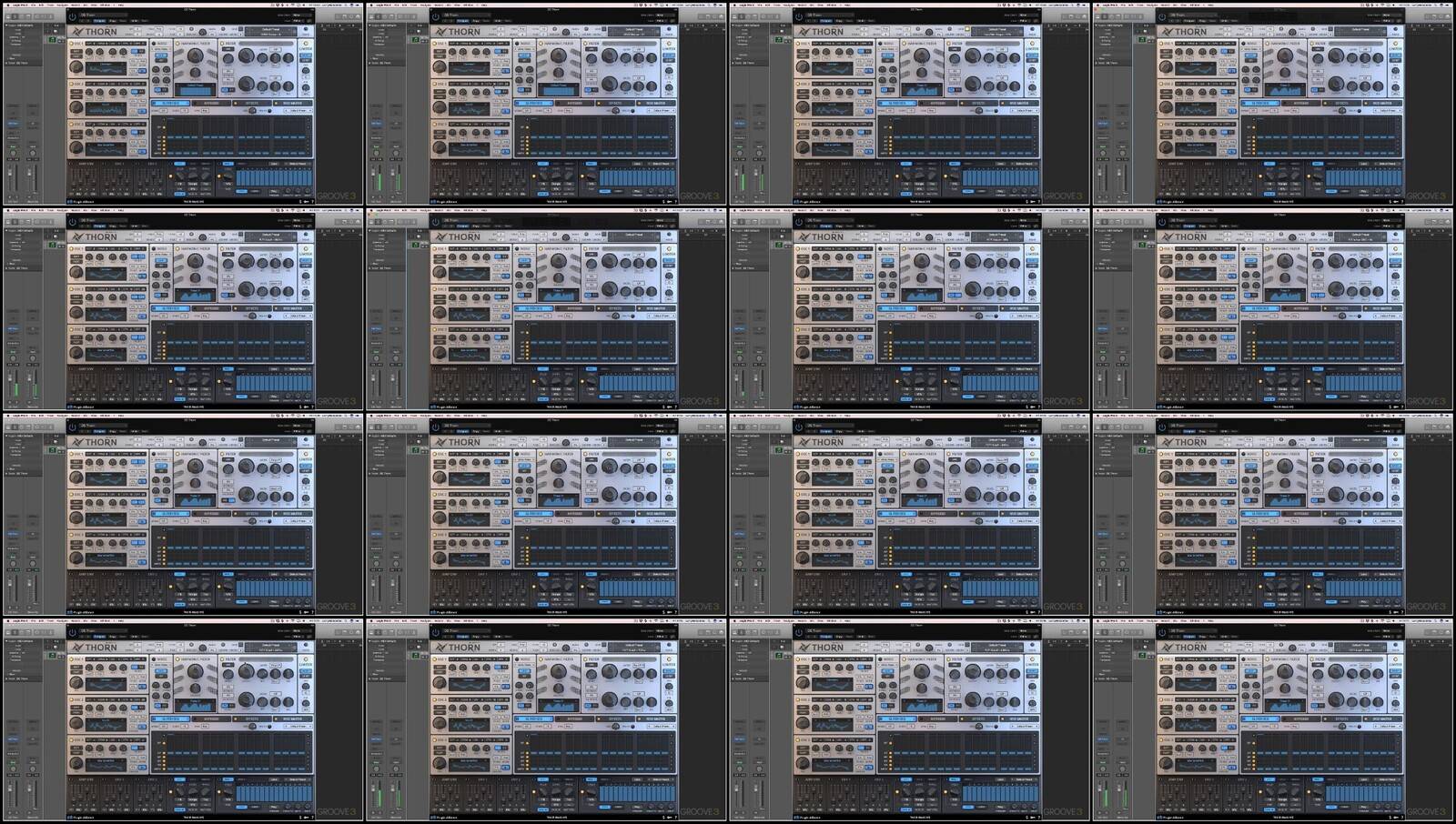
Task: Click the spectrum display in the seventh frame's HARMONIC FILTER
Action: pyautogui.click(x=923, y=296)
